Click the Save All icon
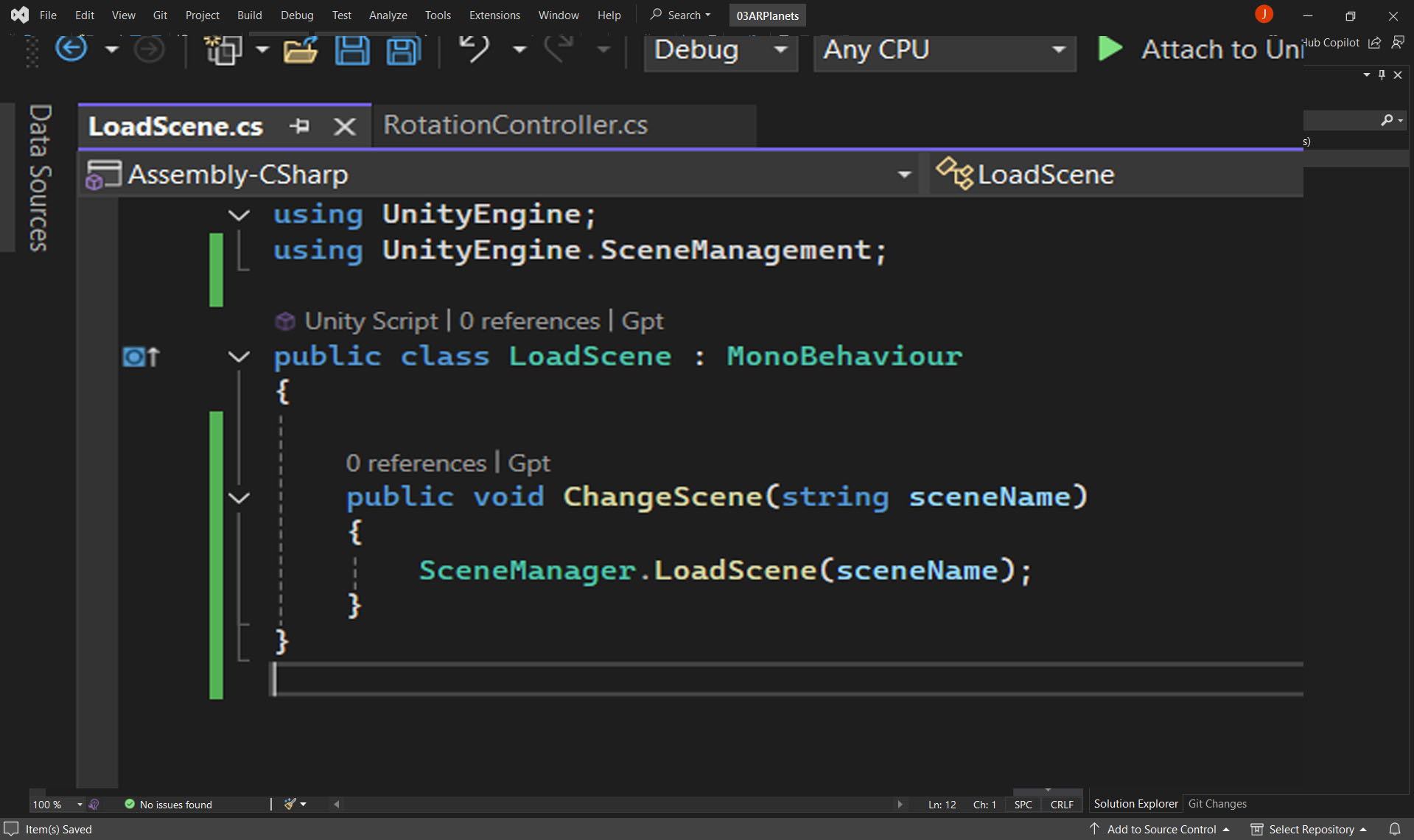Viewport: 1414px width, 840px height. (x=403, y=51)
